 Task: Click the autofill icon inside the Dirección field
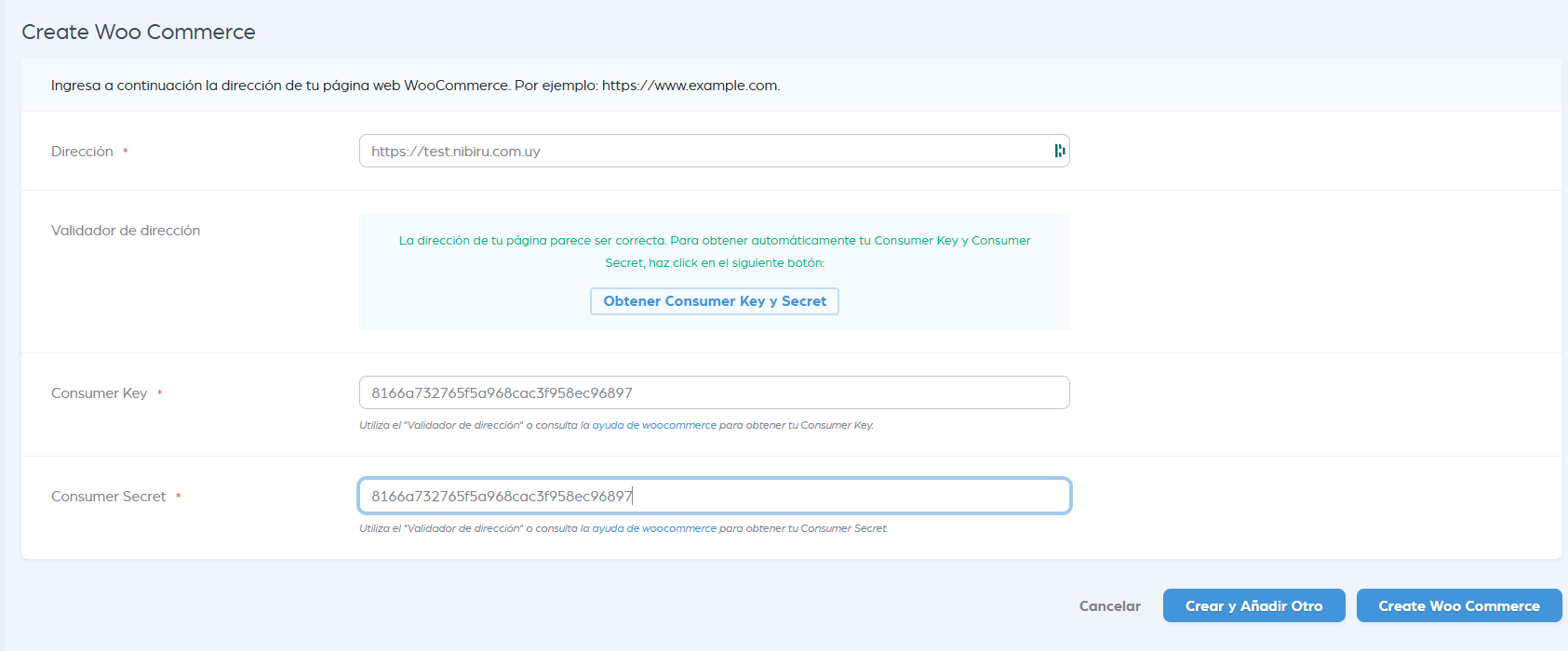[x=1059, y=151]
